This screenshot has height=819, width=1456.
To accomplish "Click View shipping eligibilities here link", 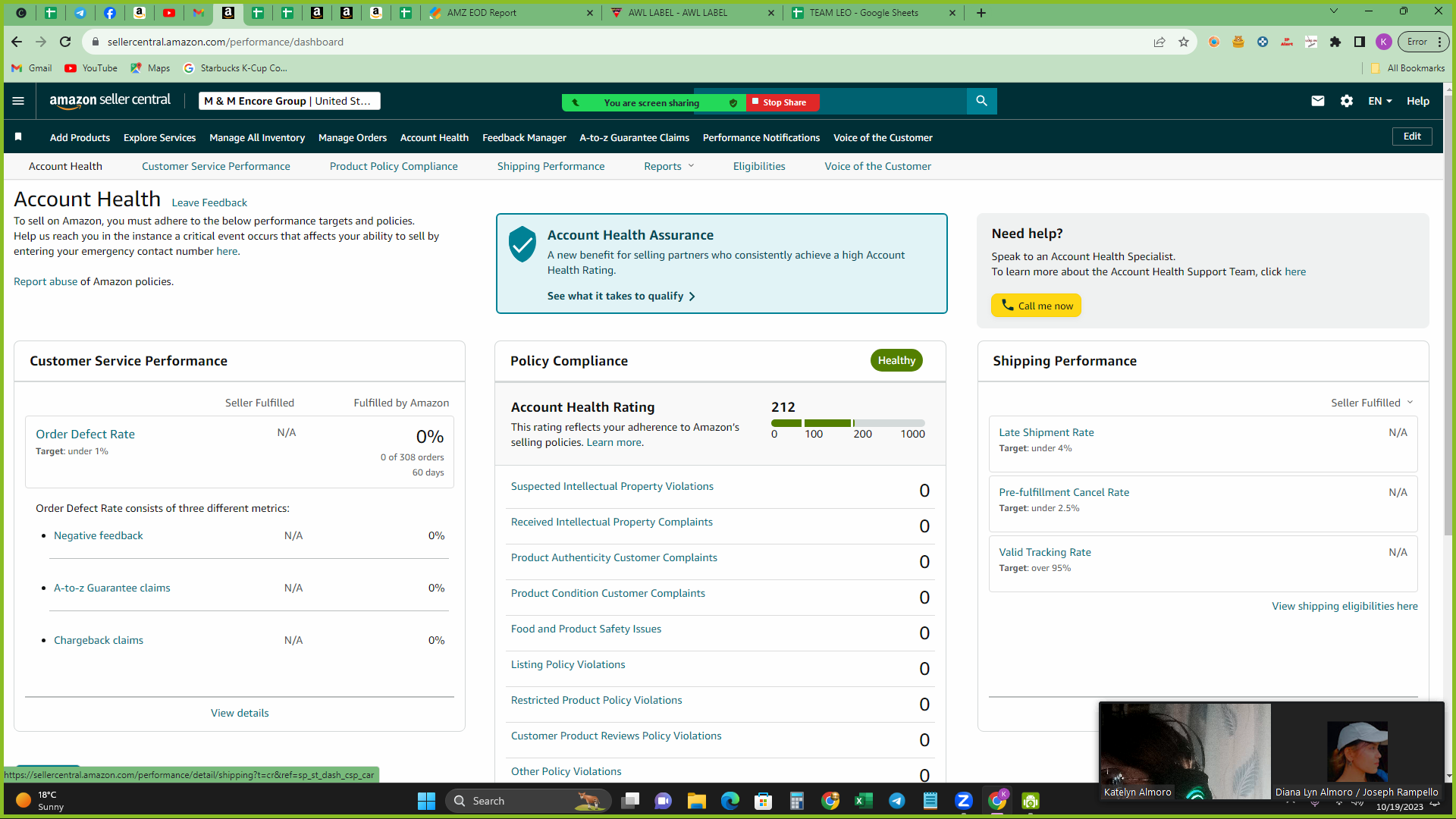I will pos(1345,606).
